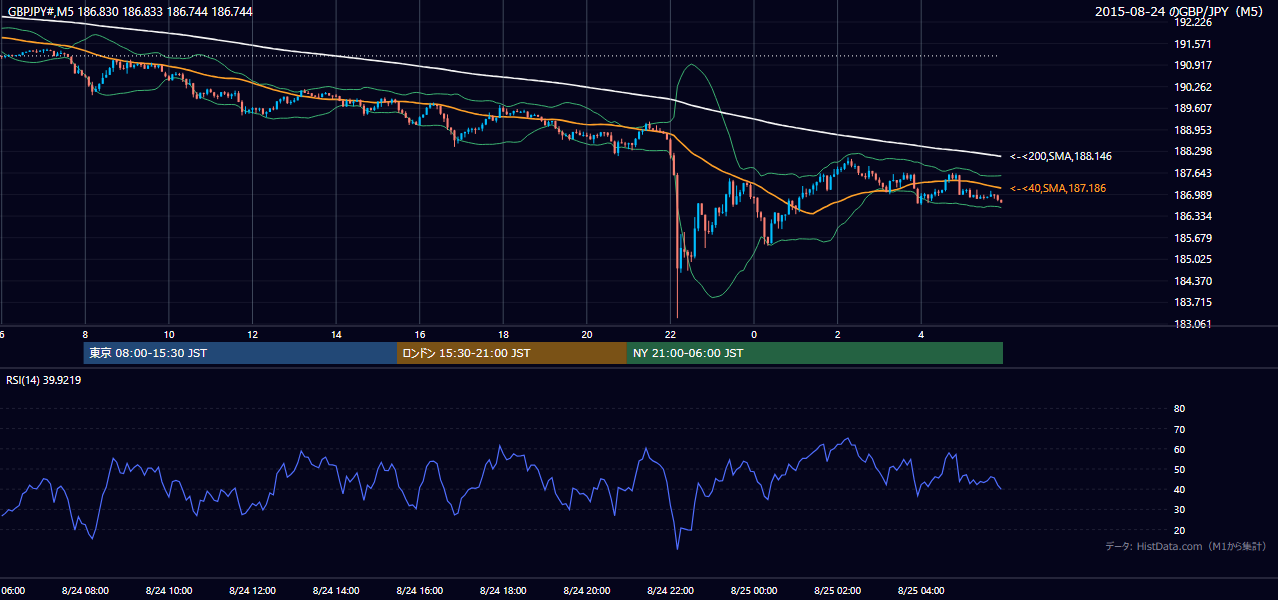Click price level 183.061 on the axis
This screenshot has height=600, width=1278.
[x=1192, y=325]
